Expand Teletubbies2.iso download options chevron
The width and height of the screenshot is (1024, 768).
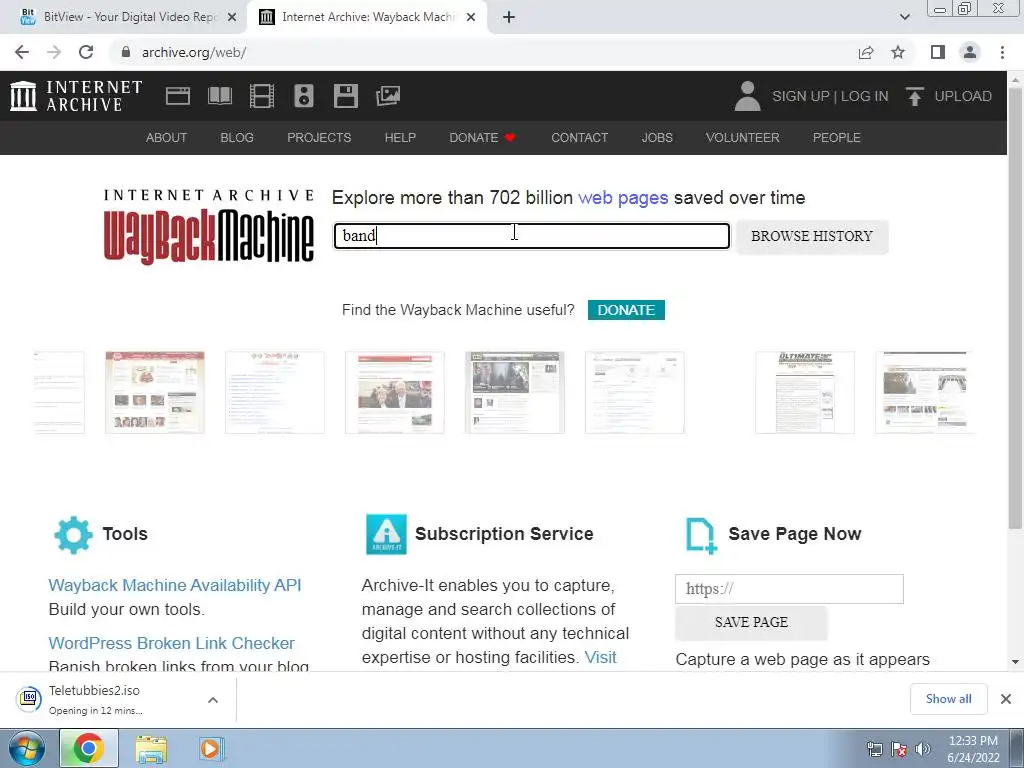click(x=213, y=700)
